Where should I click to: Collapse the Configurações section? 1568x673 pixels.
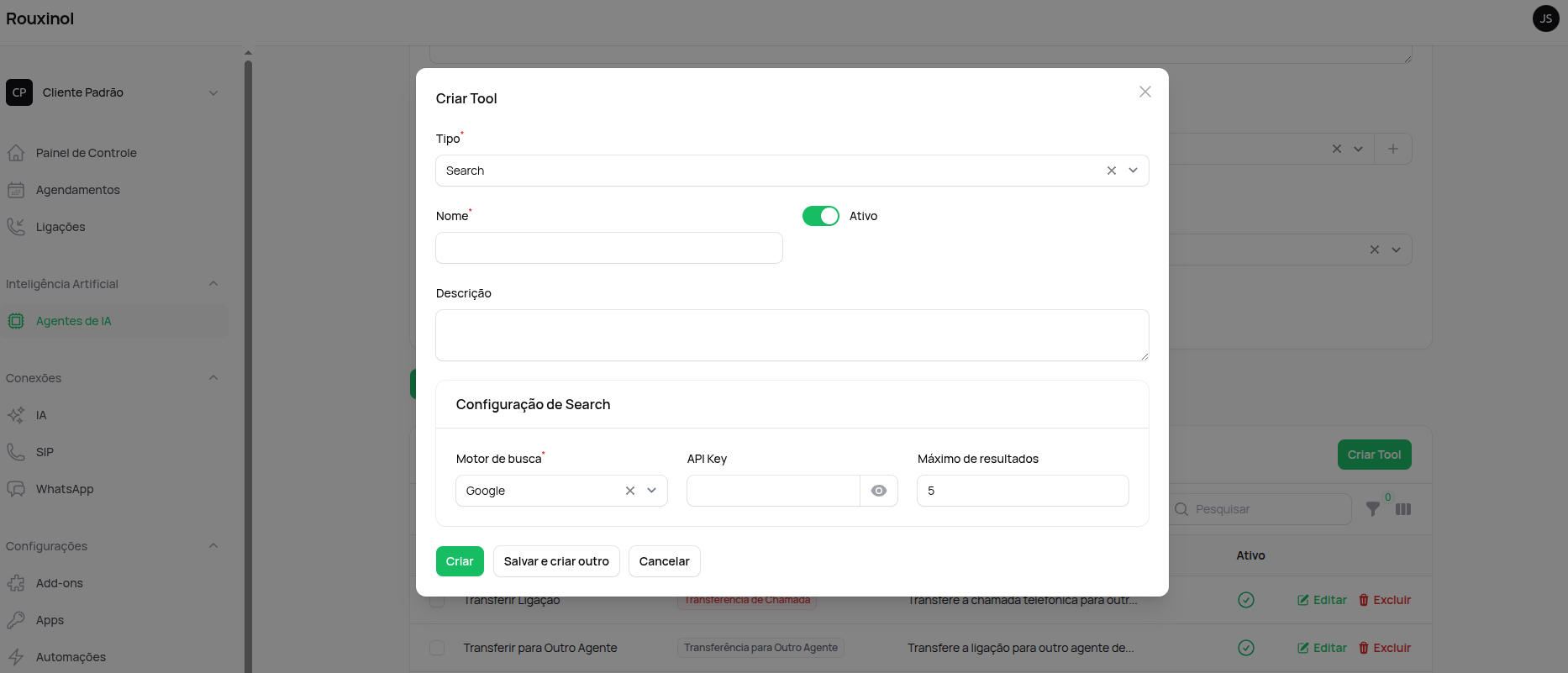tap(213, 546)
